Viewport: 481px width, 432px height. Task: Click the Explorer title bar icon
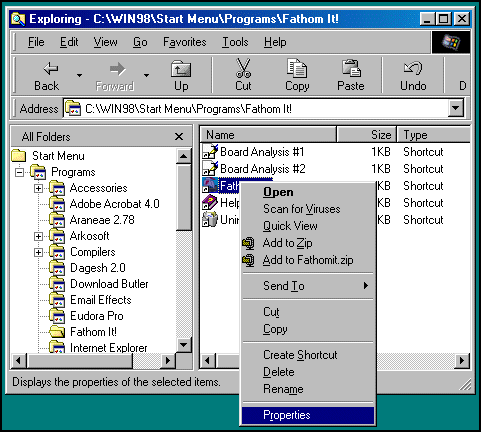(18, 19)
